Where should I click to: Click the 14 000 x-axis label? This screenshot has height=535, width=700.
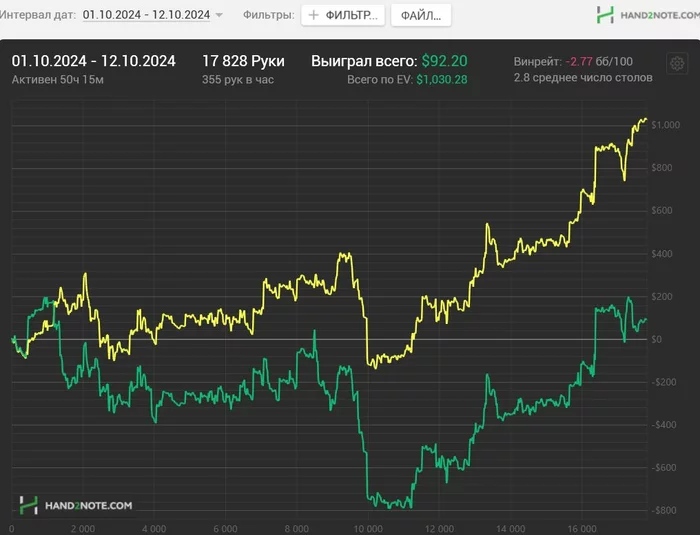coord(511,529)
